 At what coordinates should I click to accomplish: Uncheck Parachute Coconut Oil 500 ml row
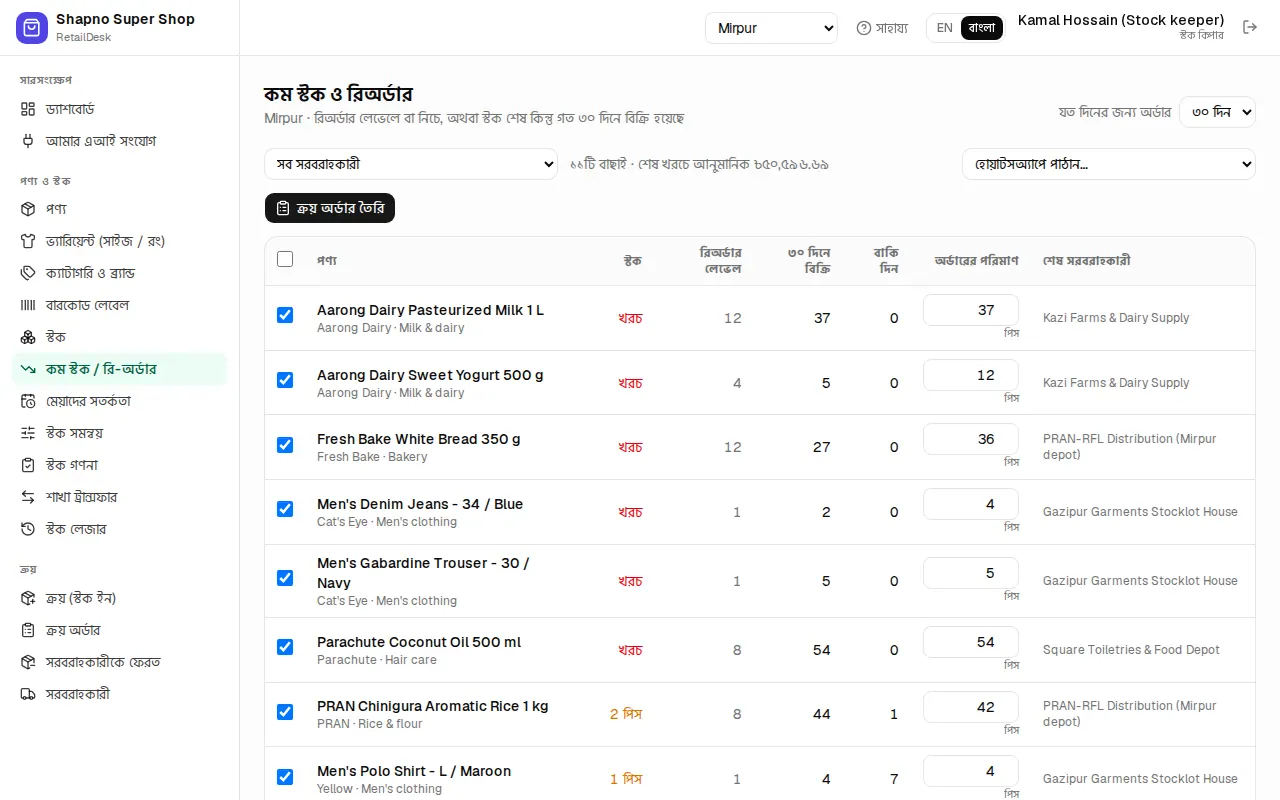point(285,647)
